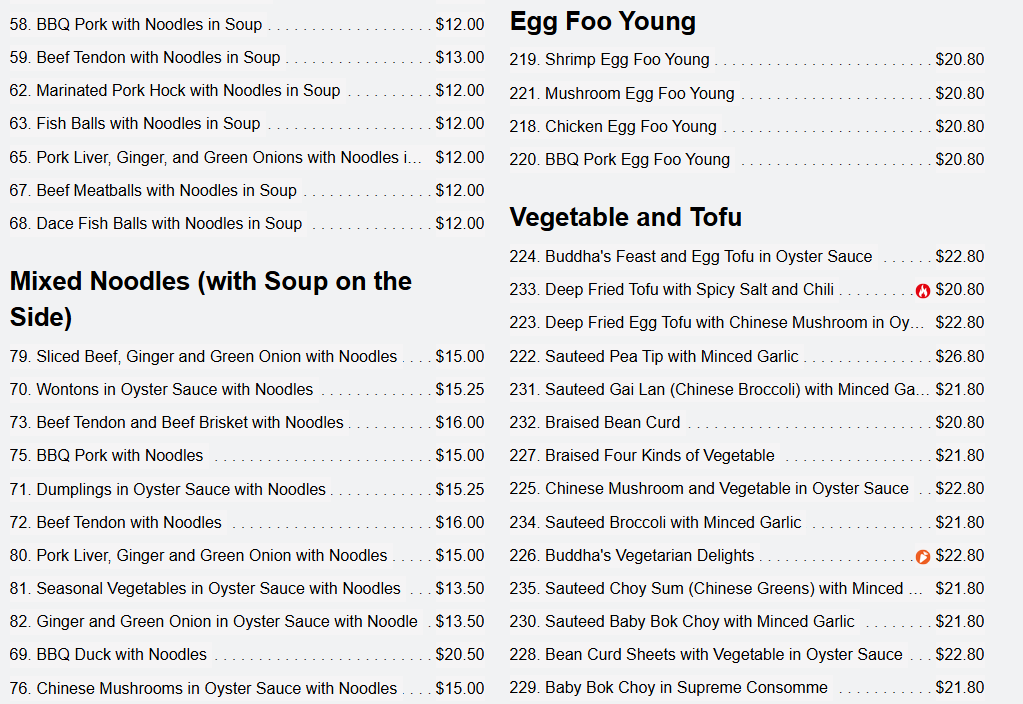Choose 58. BBQ Pork with Noodles in Soup
The height and width of the screenshot is (704, 1023).
point(247,25)
